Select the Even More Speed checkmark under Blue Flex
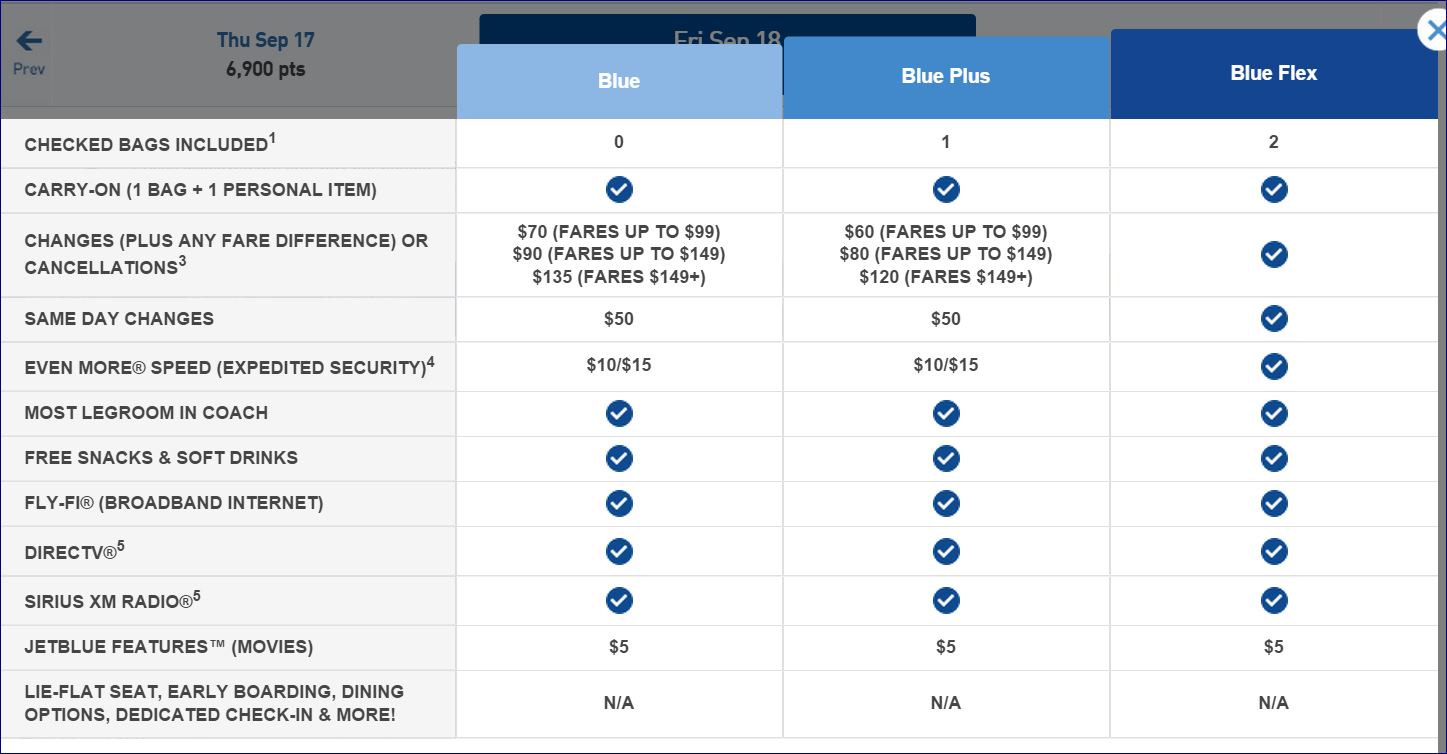 (x=1273, y=366)
